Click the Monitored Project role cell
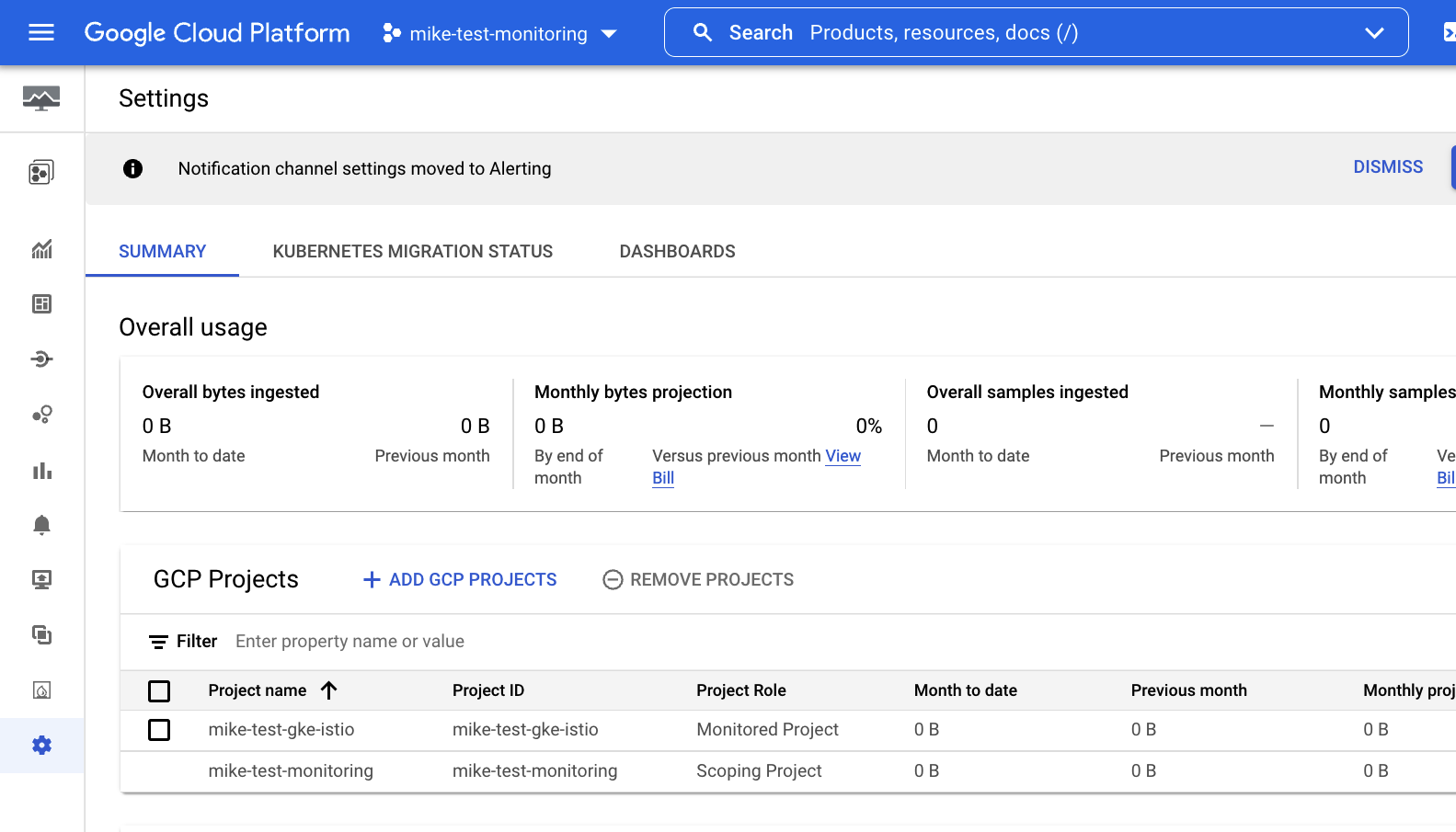 click(x=768, y=730)
